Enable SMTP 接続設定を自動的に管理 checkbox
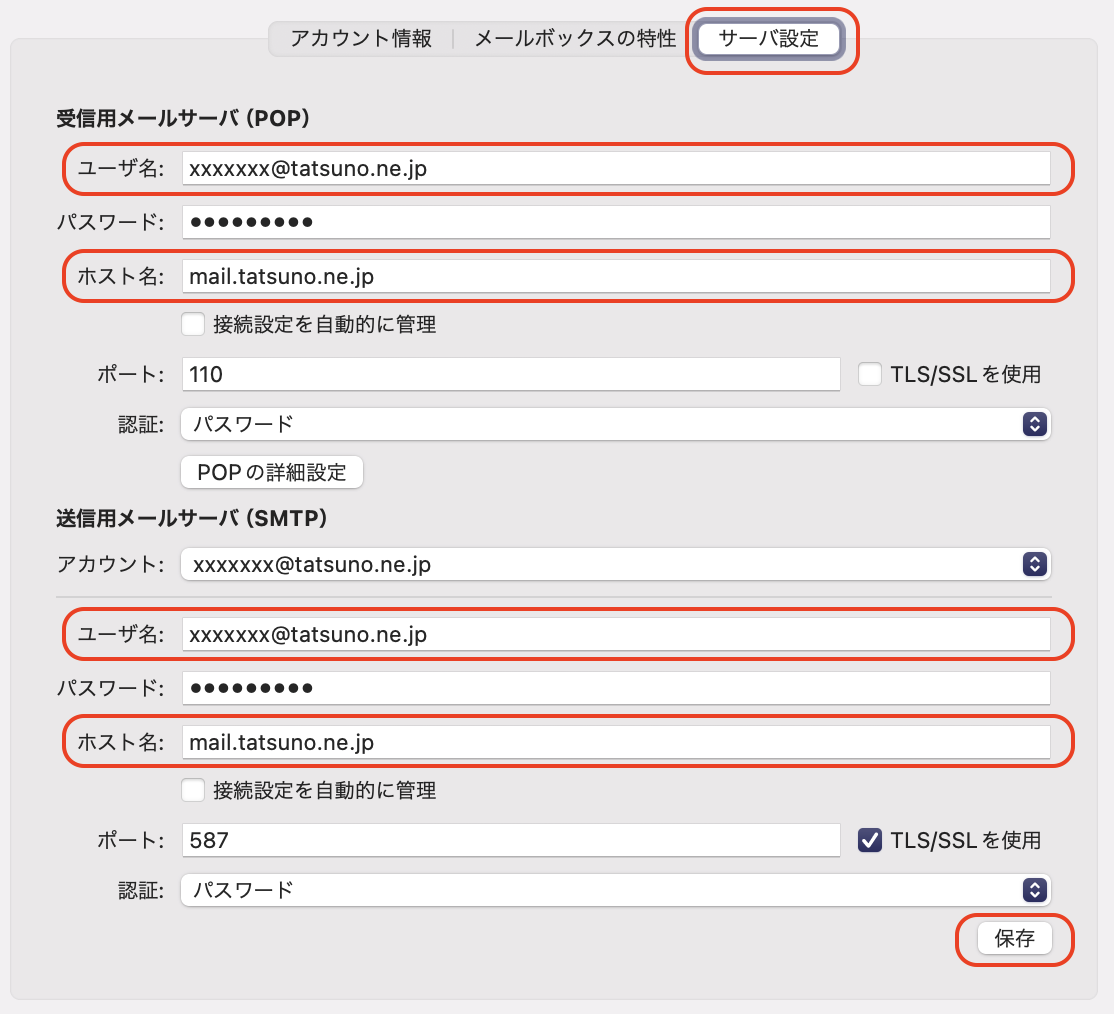 click(x=194, y=790)
